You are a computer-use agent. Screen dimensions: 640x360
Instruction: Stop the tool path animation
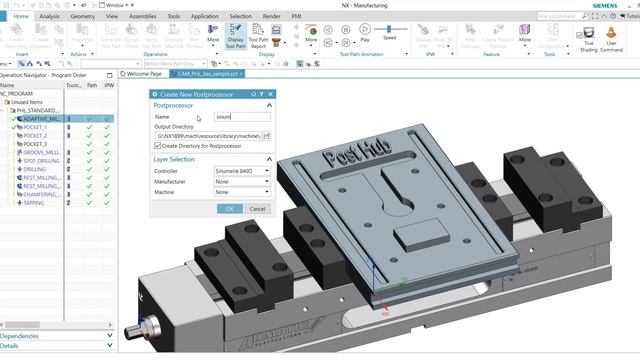346,29
